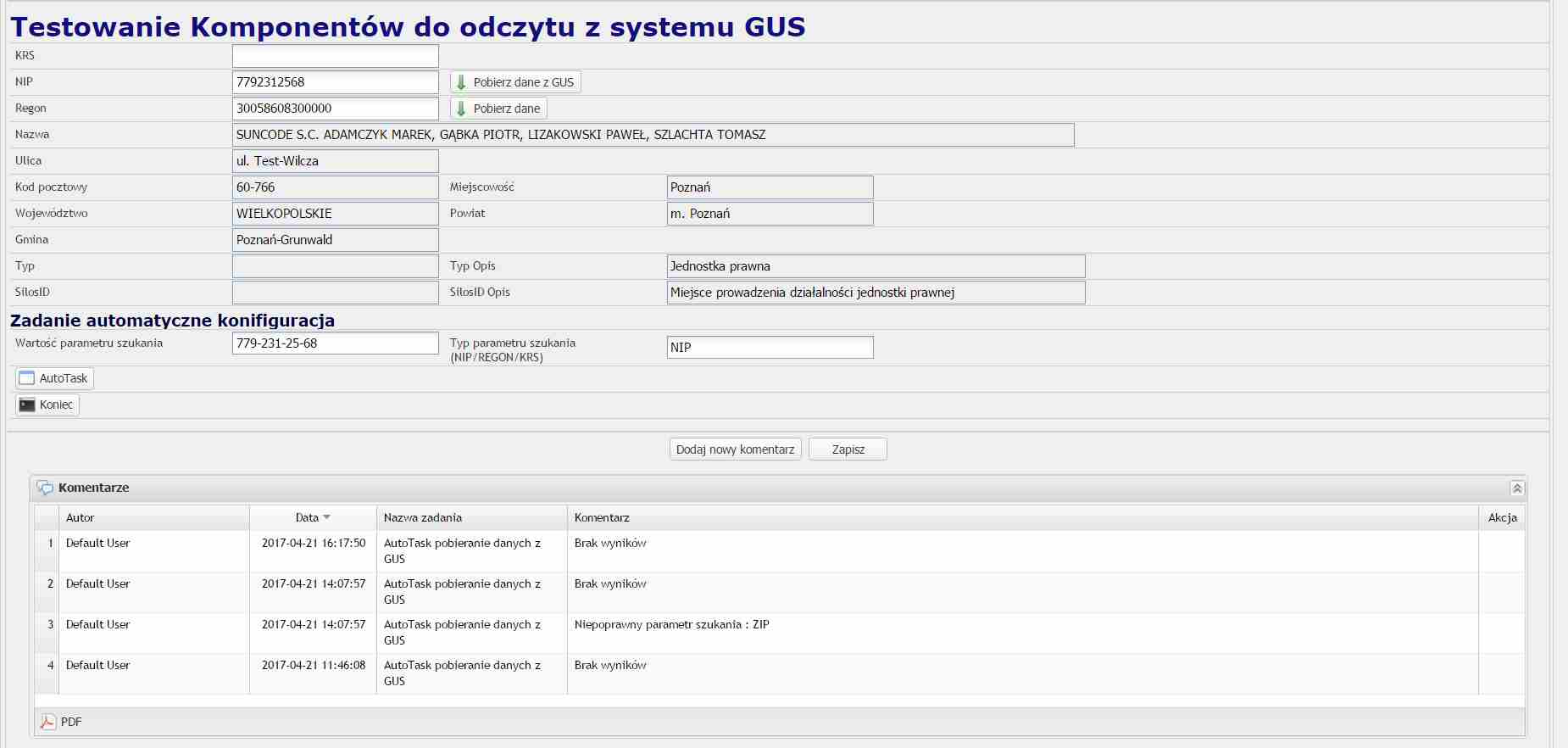Click the Województwo field WIELKOPOLSKIE
The width and height of the screenshot is (1568, 748).
click(x=336, y=214)
